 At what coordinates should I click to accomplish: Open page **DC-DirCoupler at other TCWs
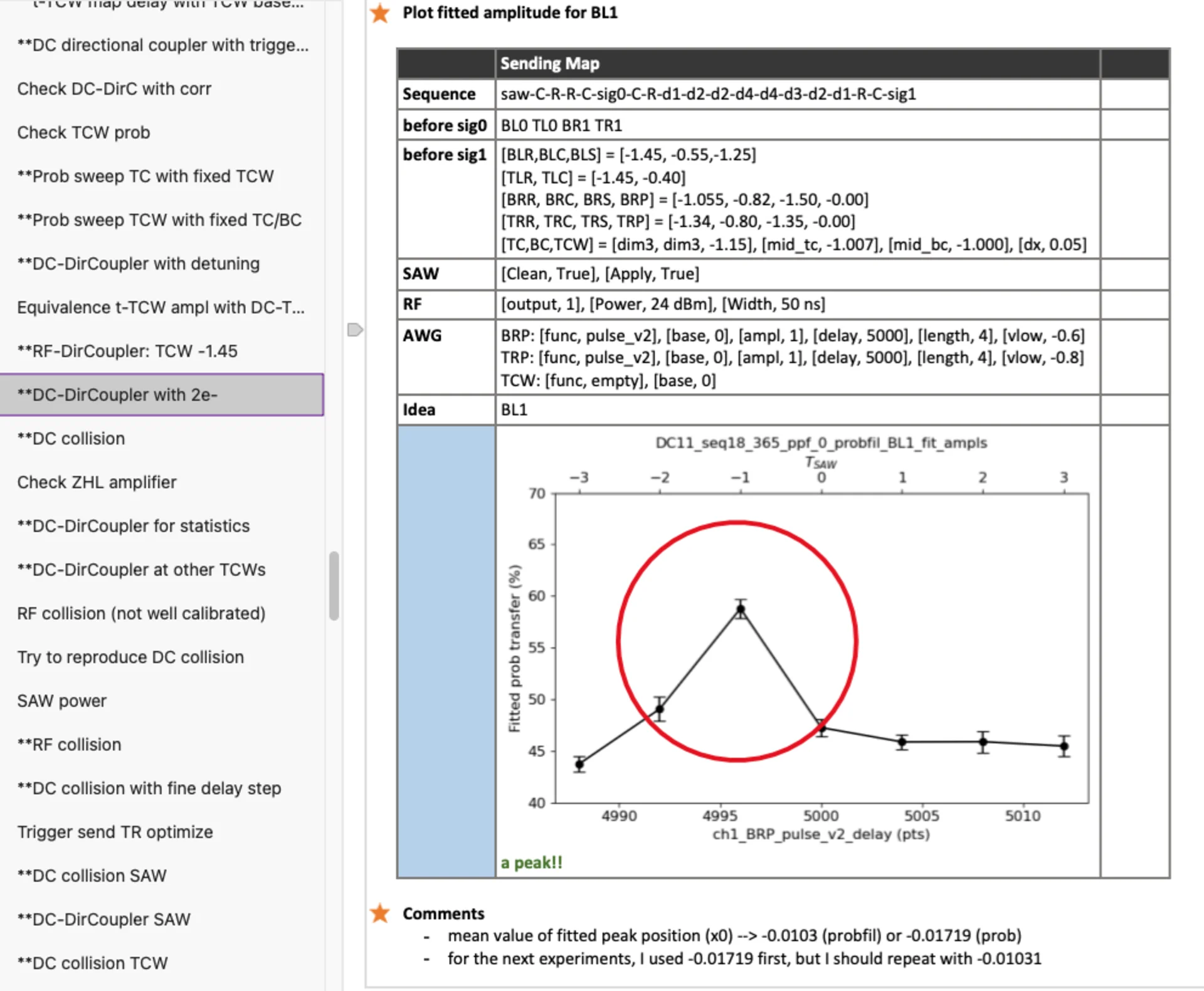(162, 570)
